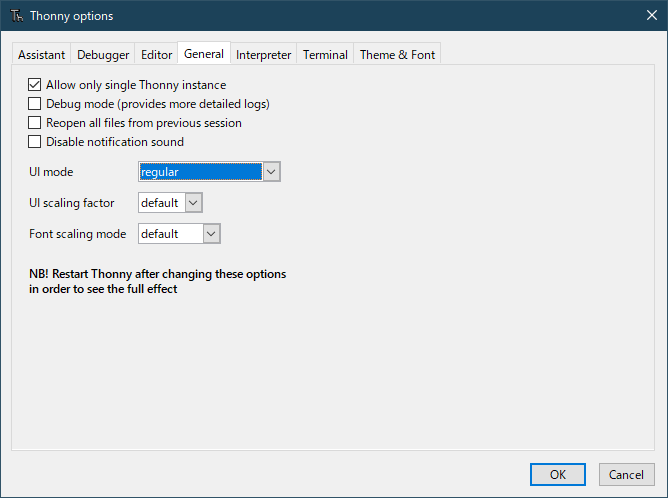The height and width of the screenshot is (498, 668).
Task: Select the Editor tab
Action: click(156, 55)
